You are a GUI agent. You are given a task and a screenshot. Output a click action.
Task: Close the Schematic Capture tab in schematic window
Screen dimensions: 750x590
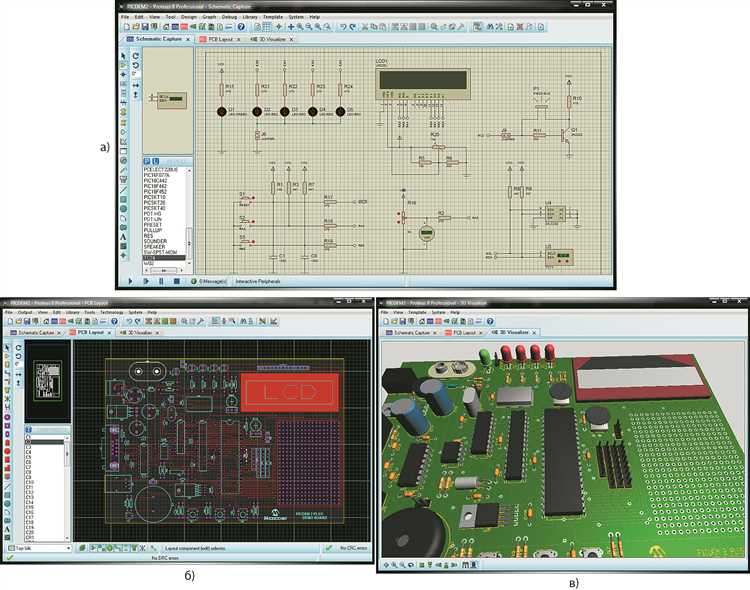[188, 39]
